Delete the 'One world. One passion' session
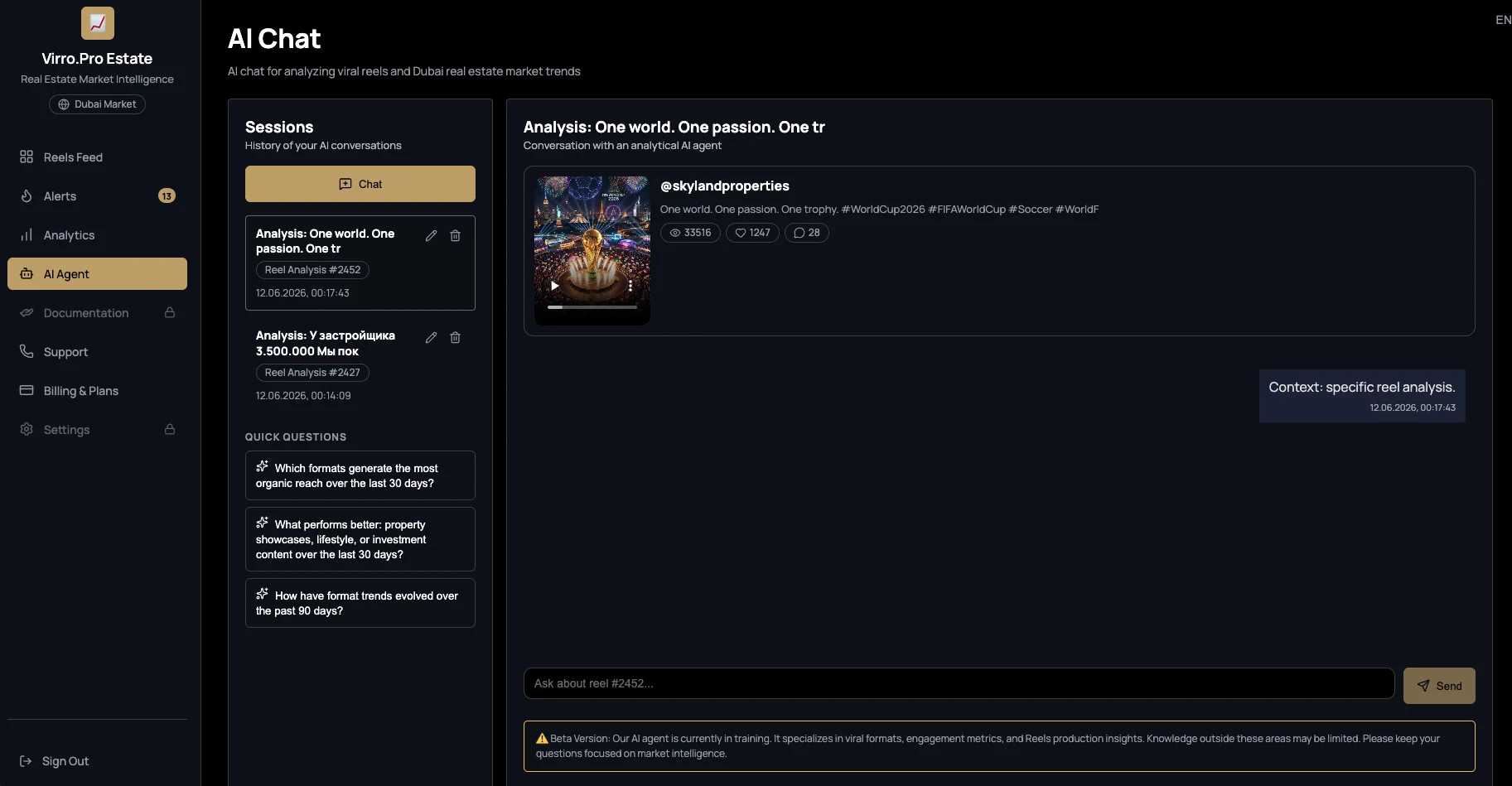Image resolution: width=1512 pixels, height=786 pixels. point(455,236)
